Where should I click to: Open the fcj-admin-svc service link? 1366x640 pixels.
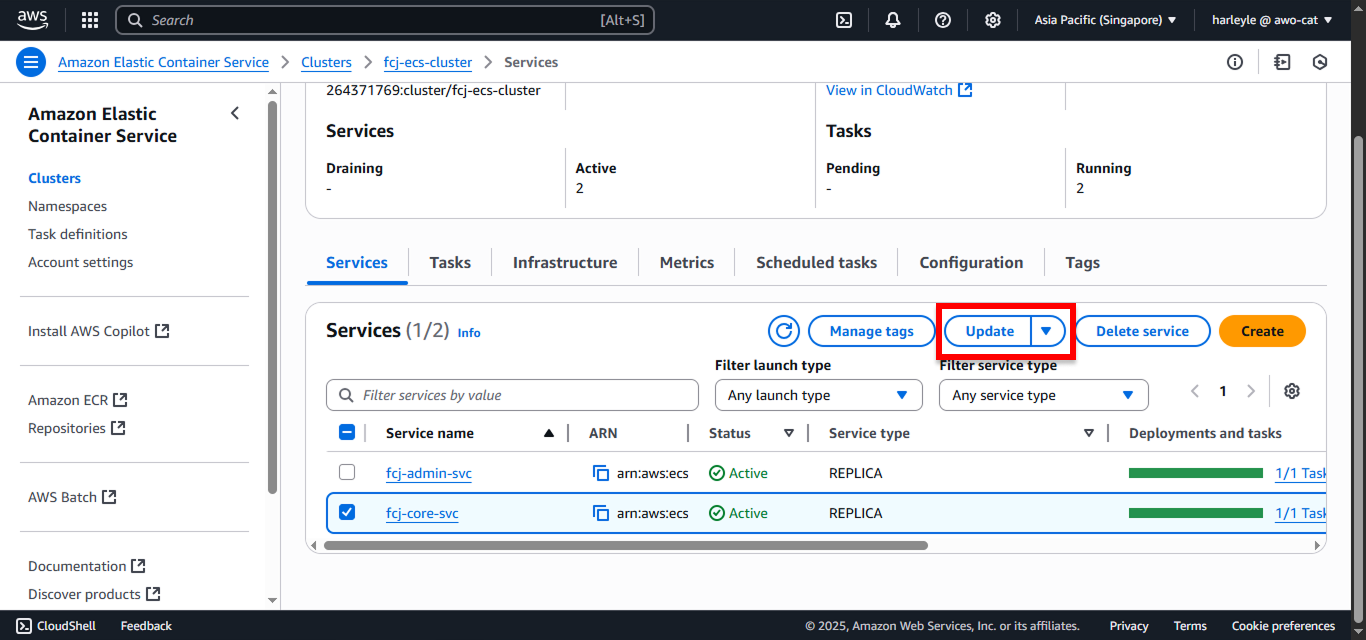coord(429,473)
